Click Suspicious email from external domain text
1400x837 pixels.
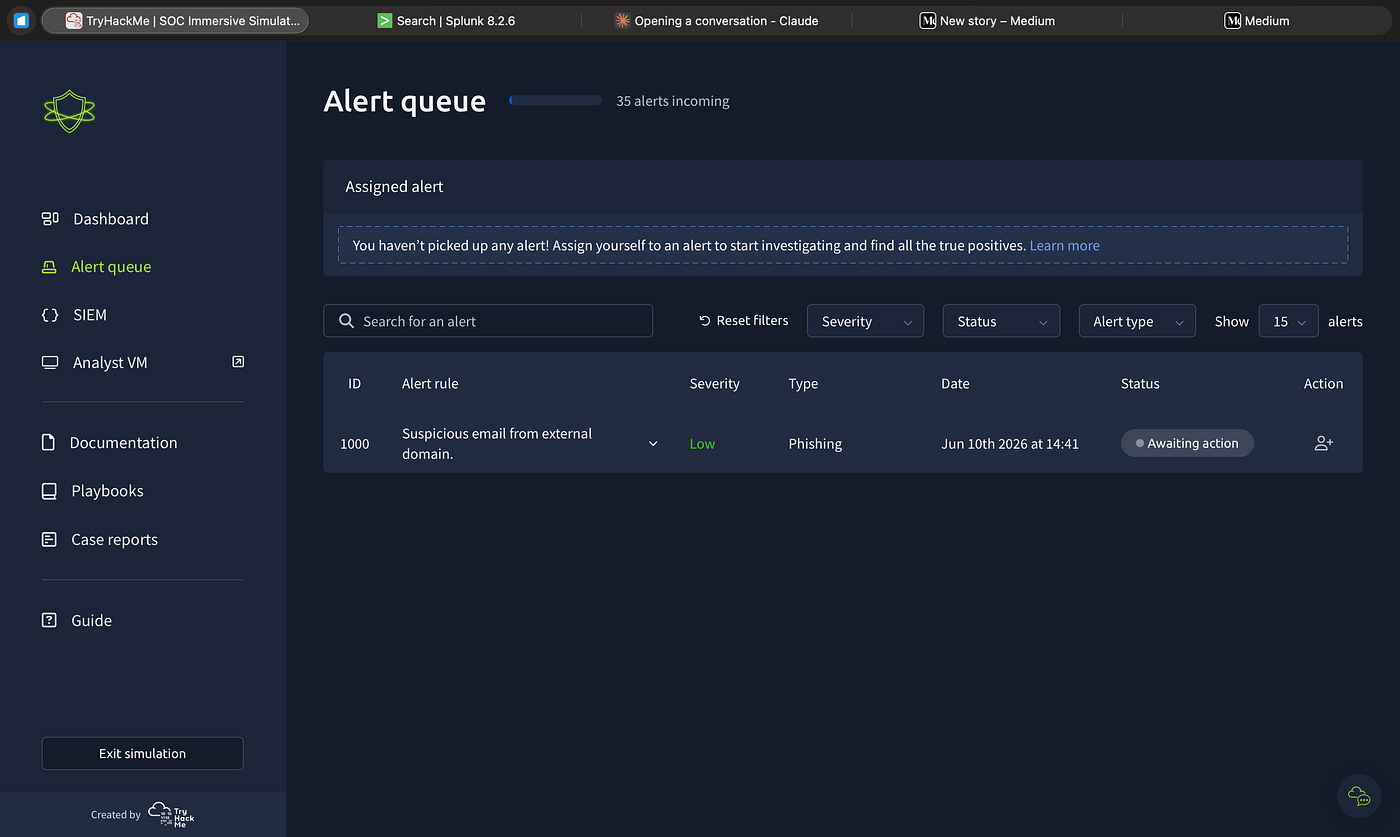click(497, 443)
